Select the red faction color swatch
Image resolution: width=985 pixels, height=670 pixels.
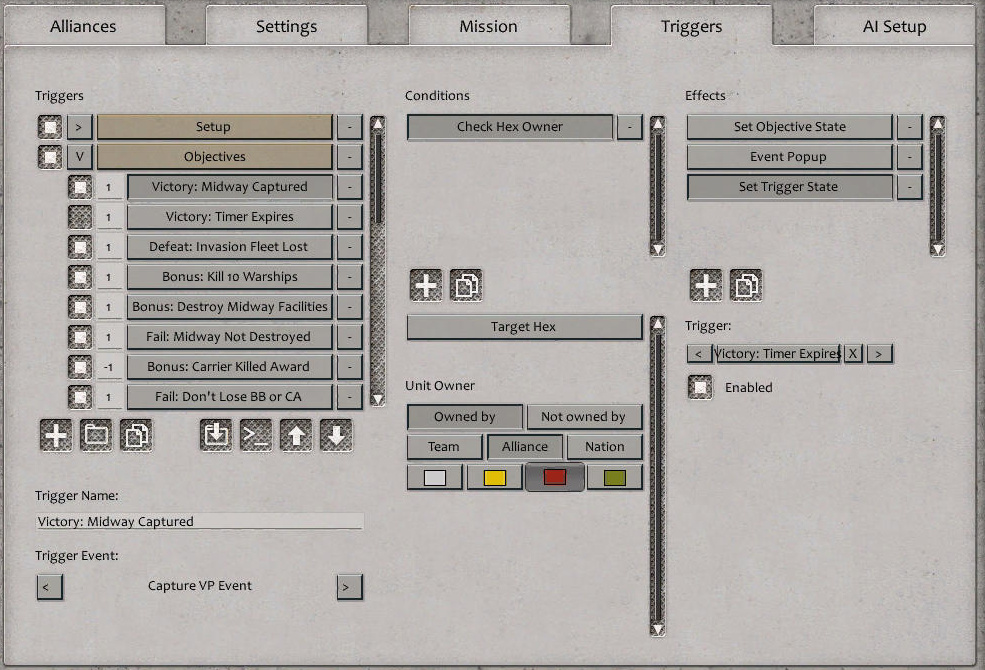(554, 477)
